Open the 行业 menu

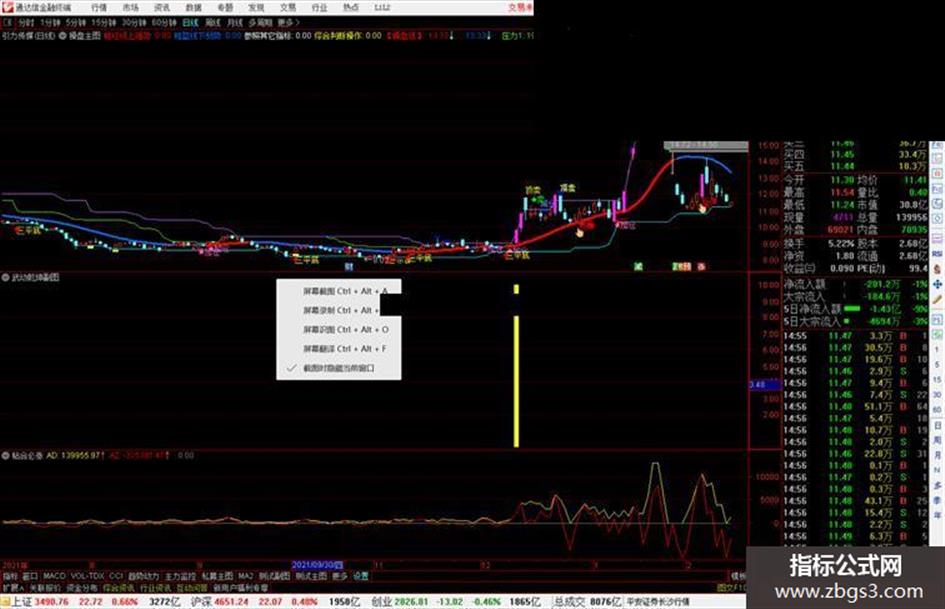point(319,7)
